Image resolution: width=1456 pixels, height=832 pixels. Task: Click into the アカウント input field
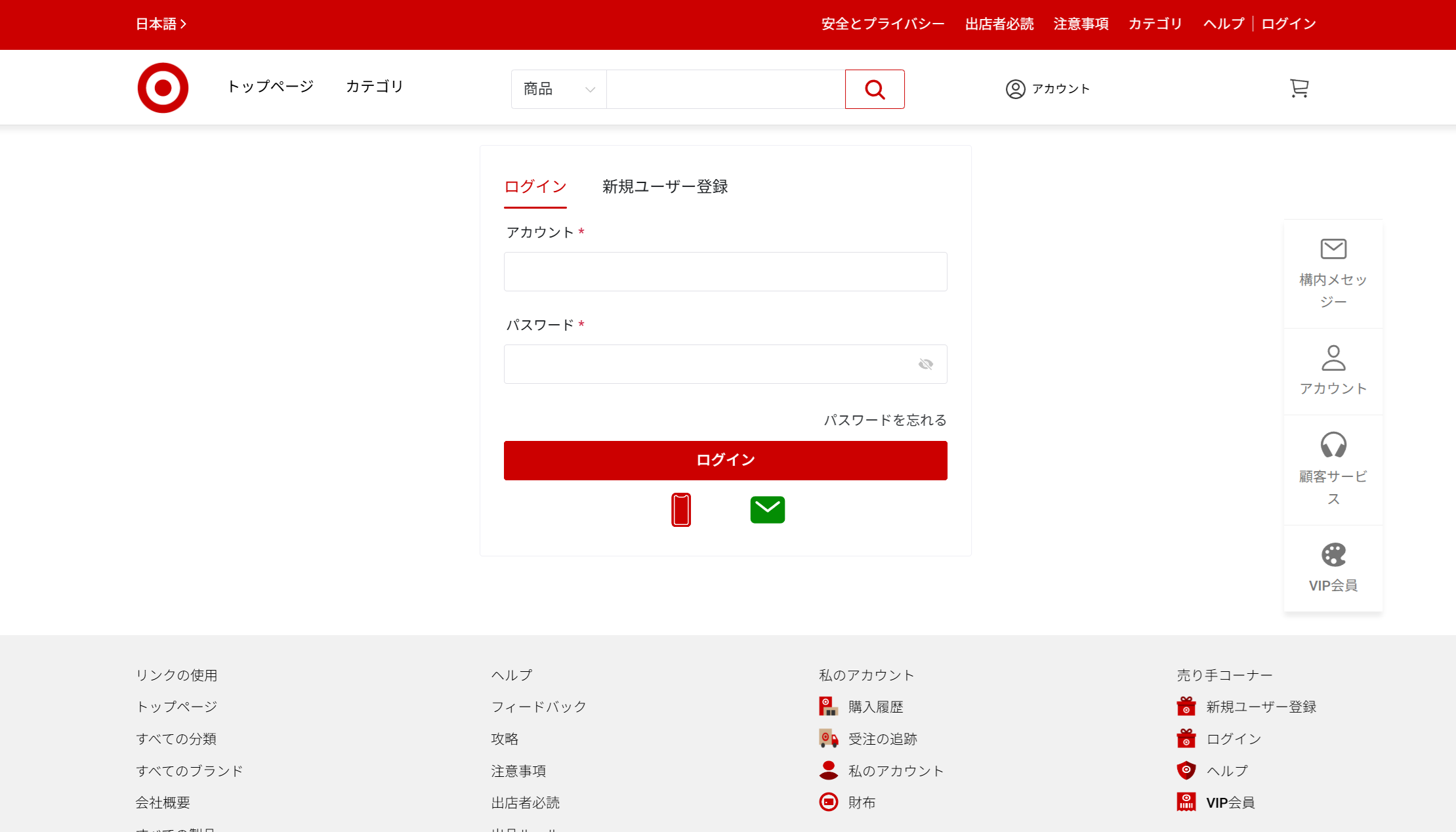(725, 272)
